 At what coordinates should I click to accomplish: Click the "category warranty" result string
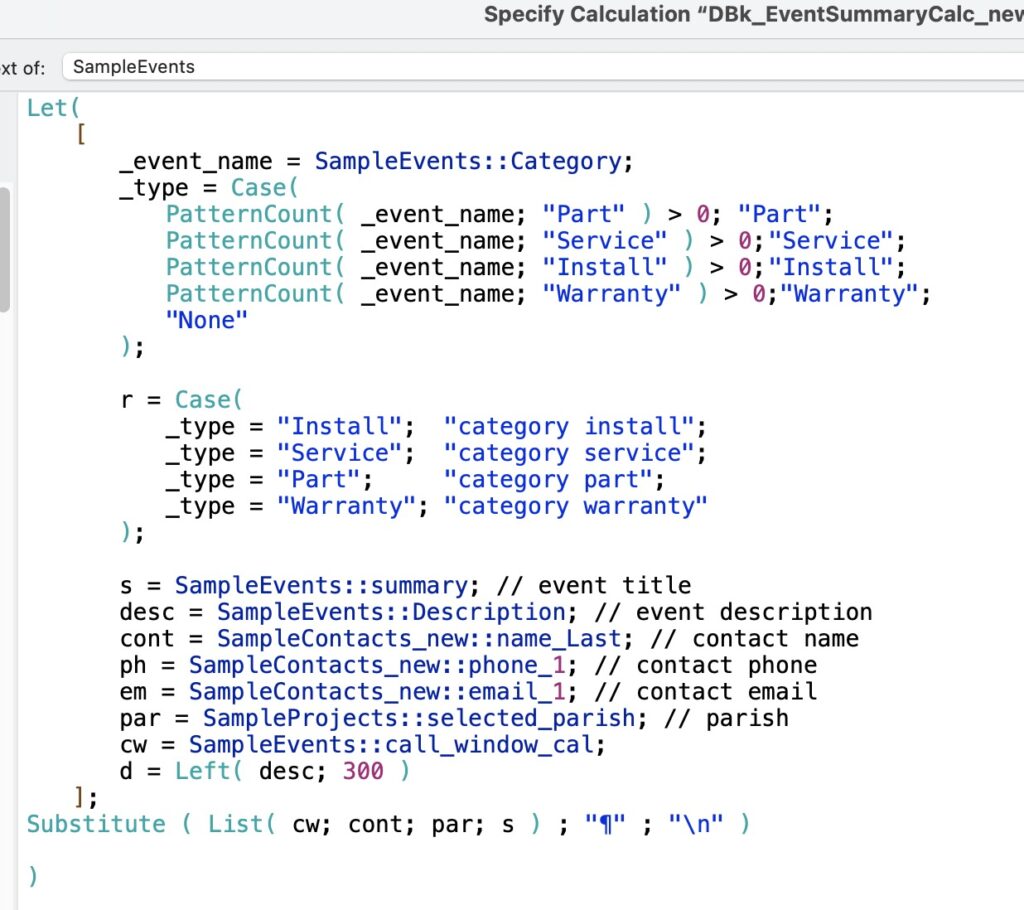coord(575,506)
